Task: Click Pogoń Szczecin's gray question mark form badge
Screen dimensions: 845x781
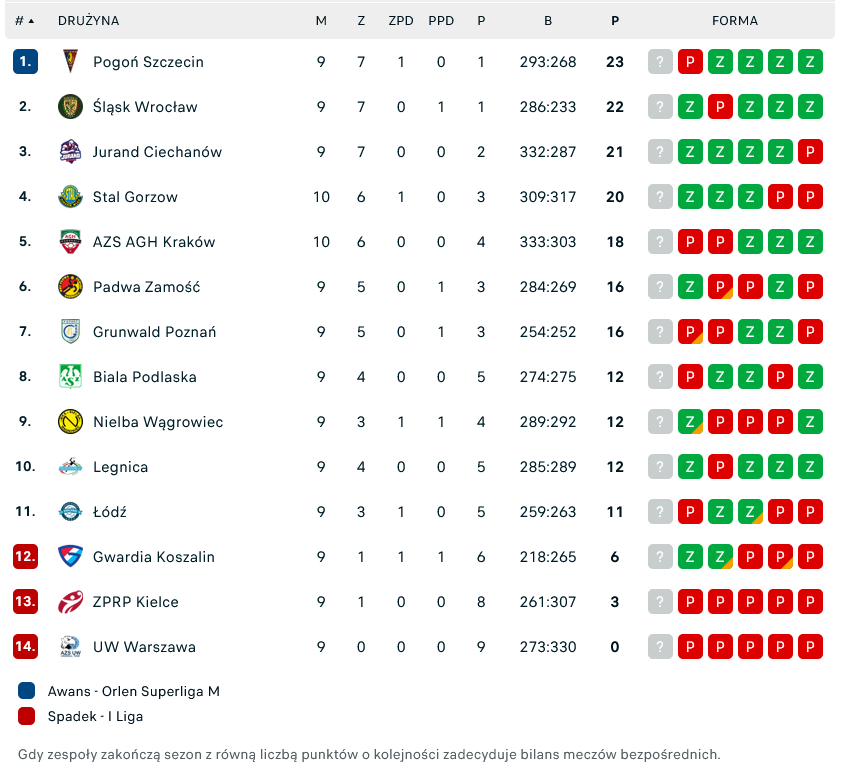Action: (660, 62)
